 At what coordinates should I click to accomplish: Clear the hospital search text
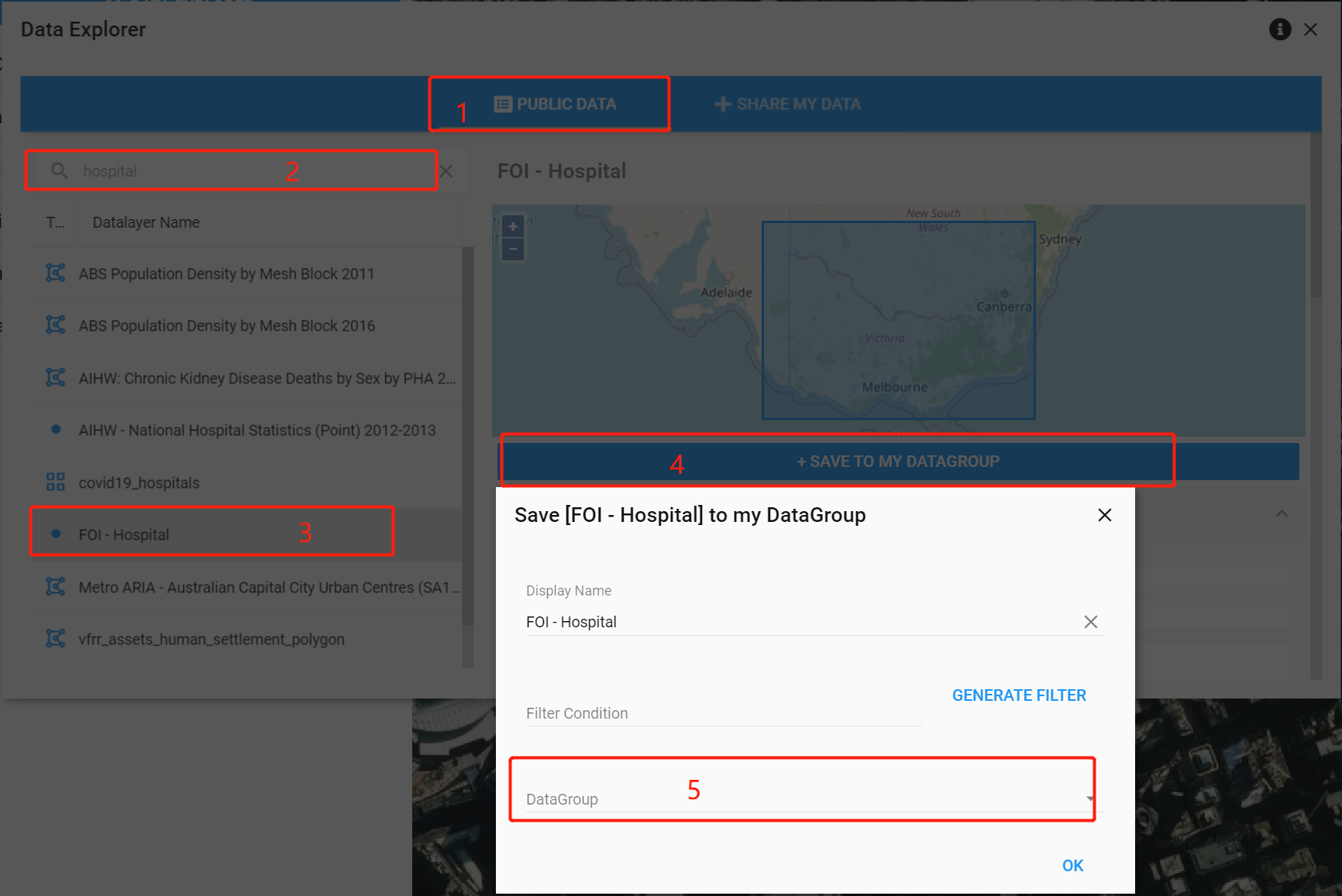pyautogui.click(x=447, y=170)
